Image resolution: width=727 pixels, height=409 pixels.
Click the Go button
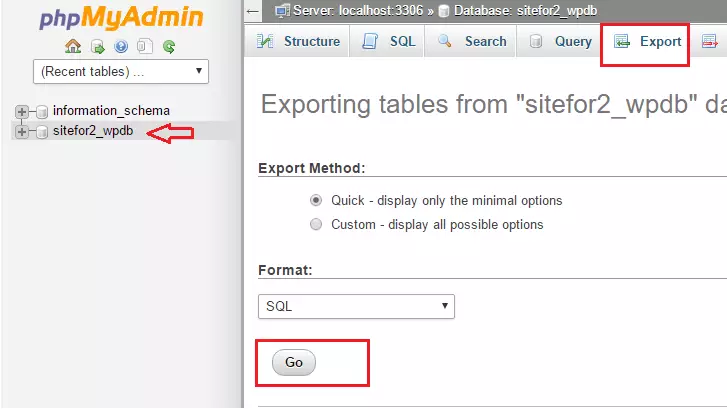tap(294, 362)
